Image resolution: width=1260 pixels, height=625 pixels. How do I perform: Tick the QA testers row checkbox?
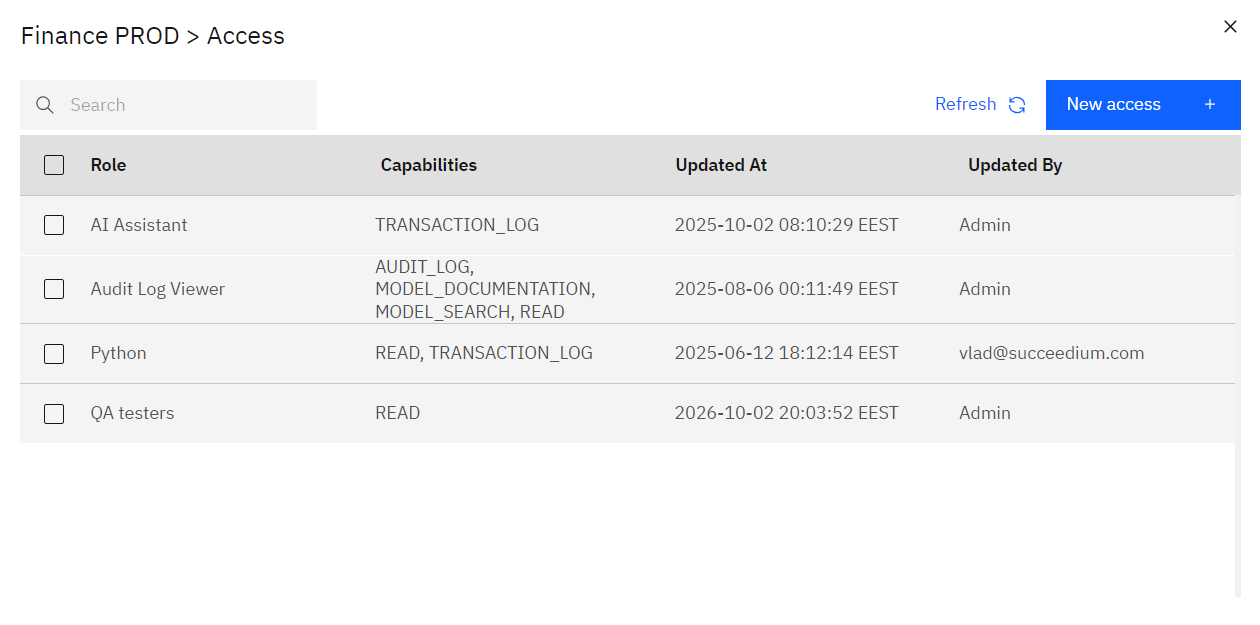(x=54, y=413)
